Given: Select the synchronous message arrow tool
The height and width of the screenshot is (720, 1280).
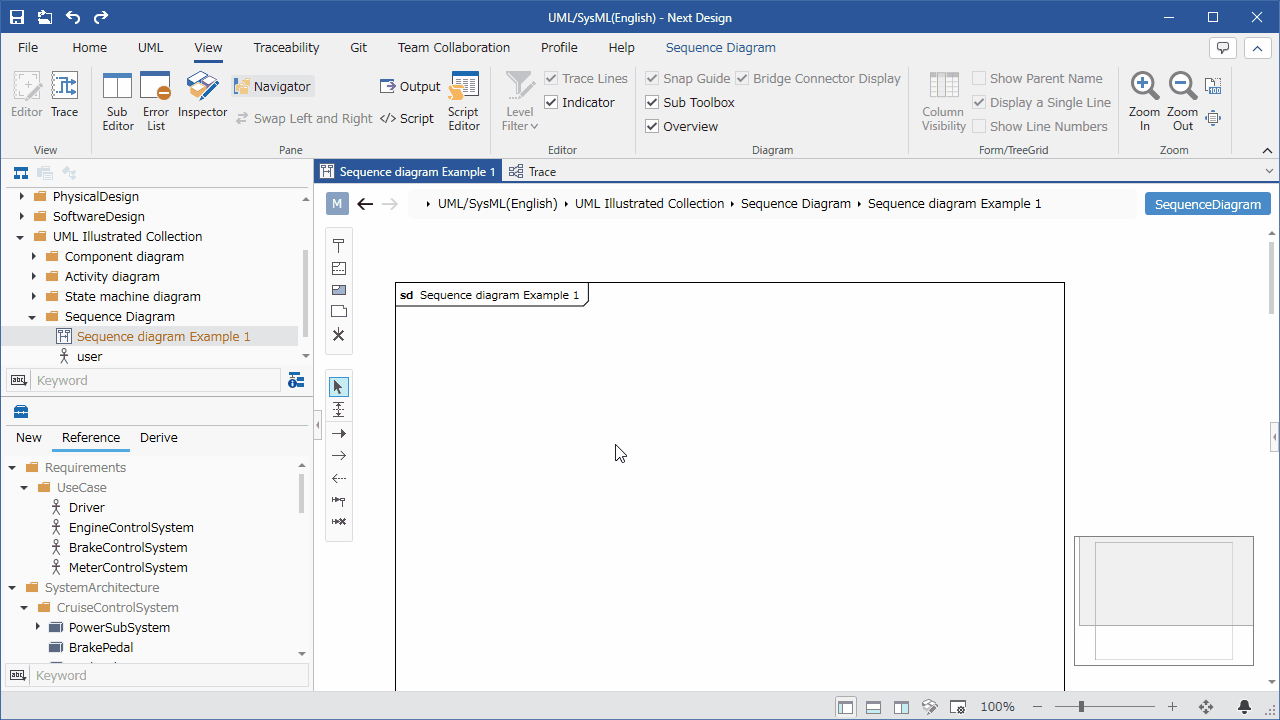Looking at the screenshot, I should click(x=339, y=433).
